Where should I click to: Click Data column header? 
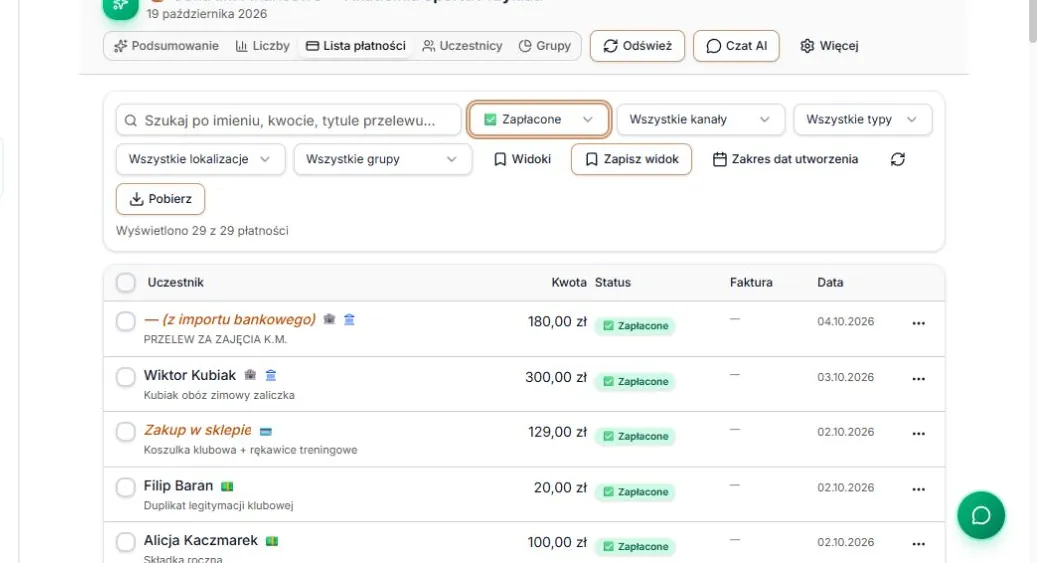point(830,282)
